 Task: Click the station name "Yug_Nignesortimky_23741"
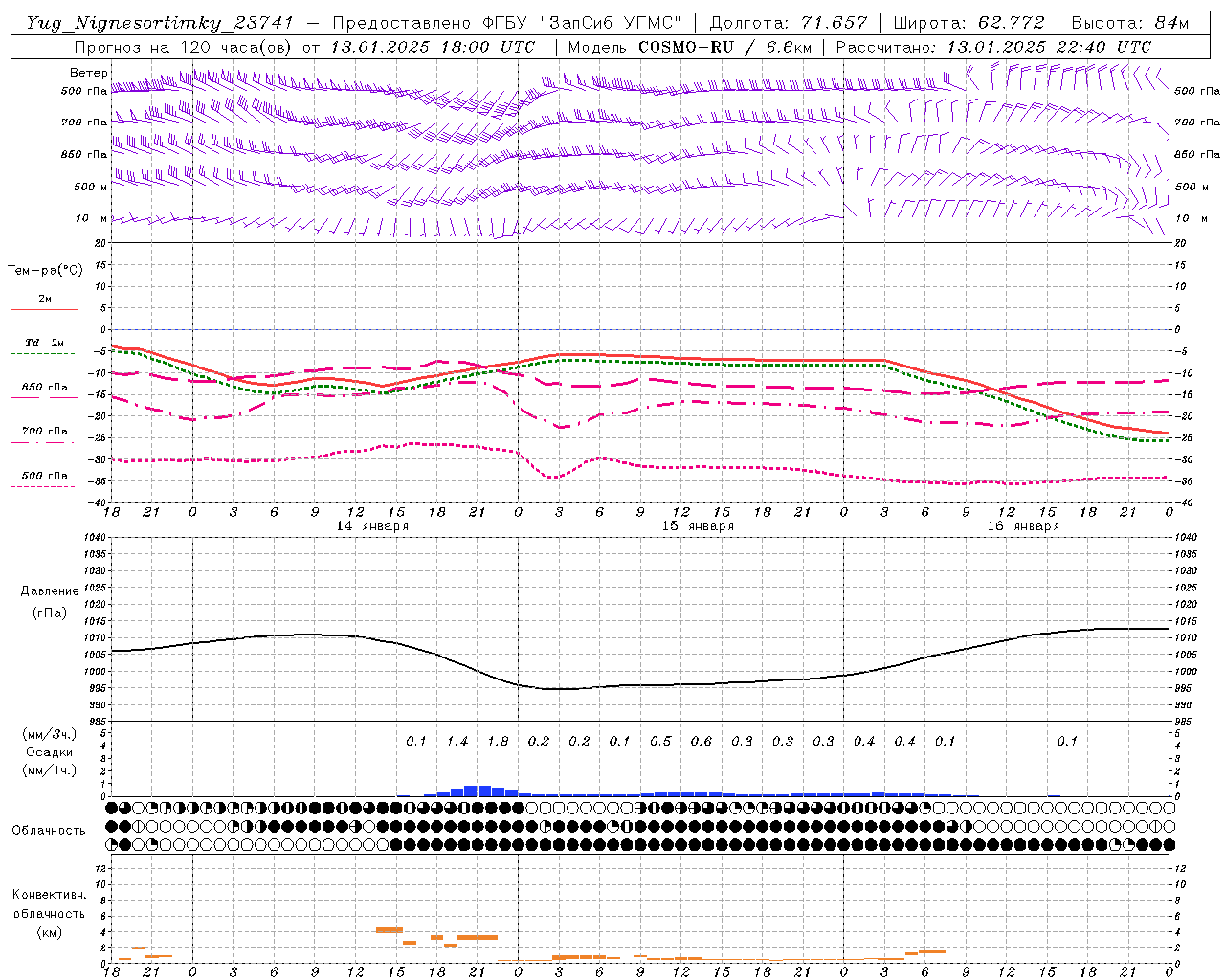(x=160, y=23)
